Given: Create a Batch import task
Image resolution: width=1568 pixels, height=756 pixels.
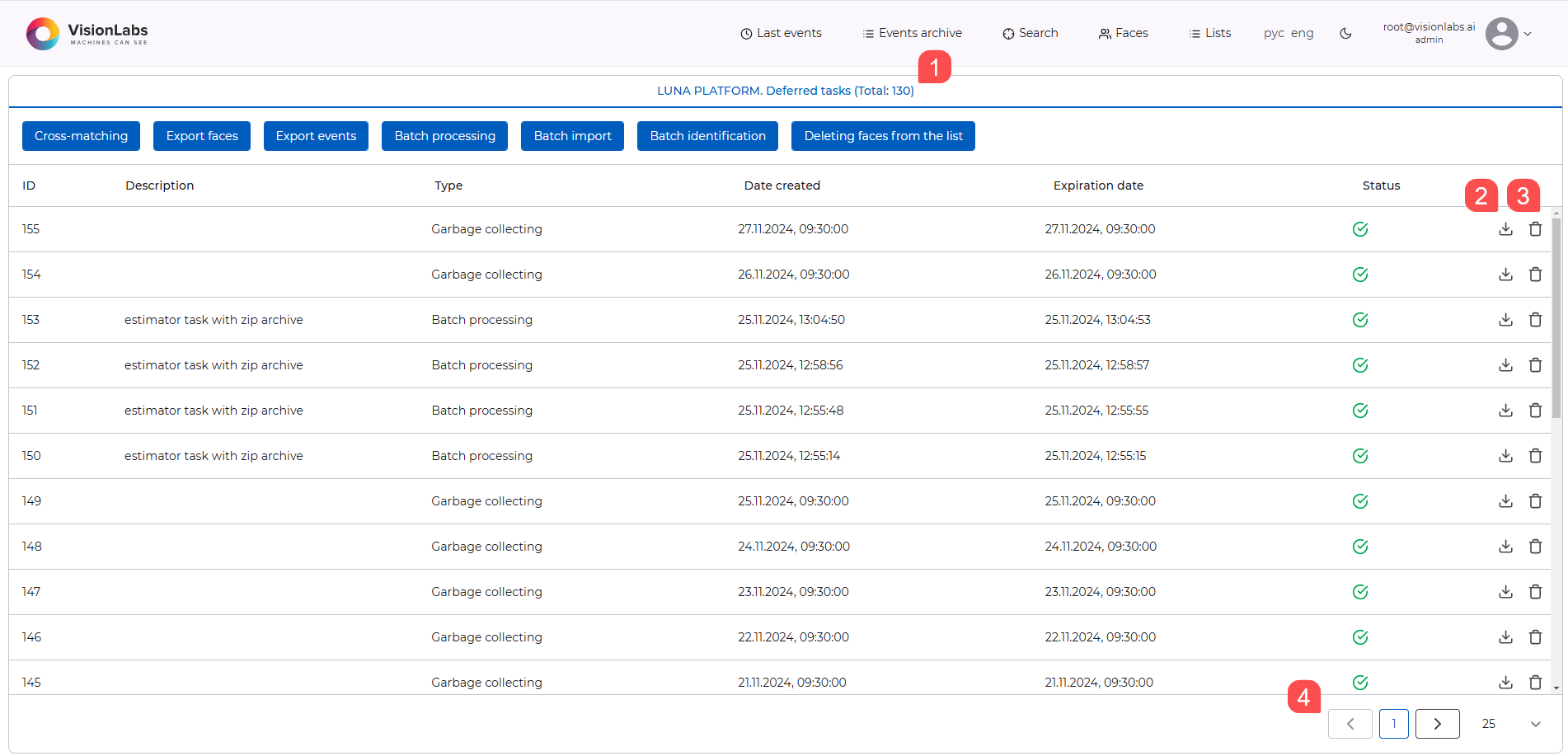Looking at the screenshot, I should click(x=572, y=136).
